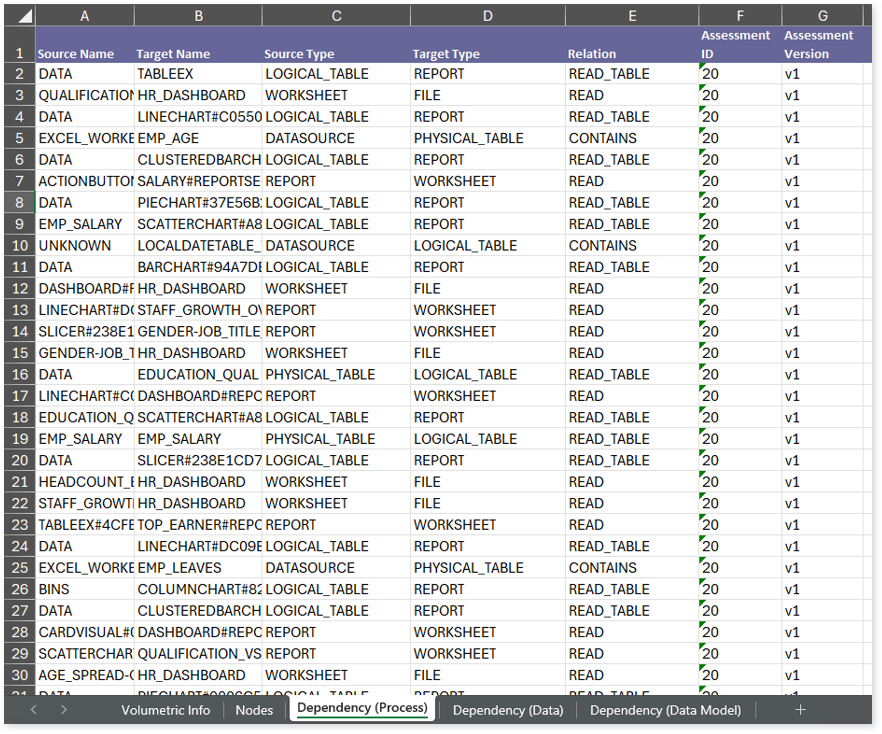Image resolution: width=882 pixels, height=734 pixels.
Task: Click the Source Name header cell
Action: tap(84, 54)
